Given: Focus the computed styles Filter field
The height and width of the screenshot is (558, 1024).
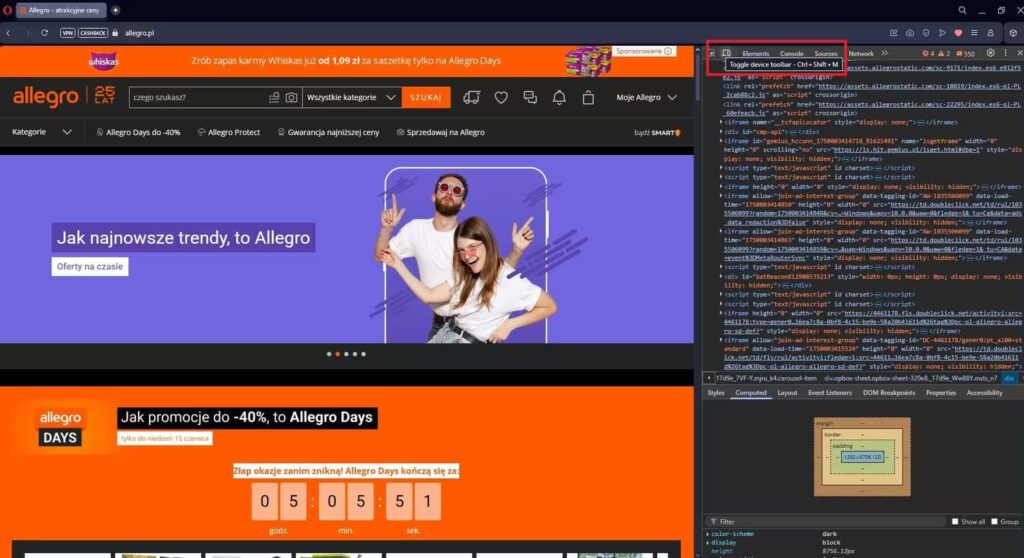Looking at the screenshot, I should [826, 521].
